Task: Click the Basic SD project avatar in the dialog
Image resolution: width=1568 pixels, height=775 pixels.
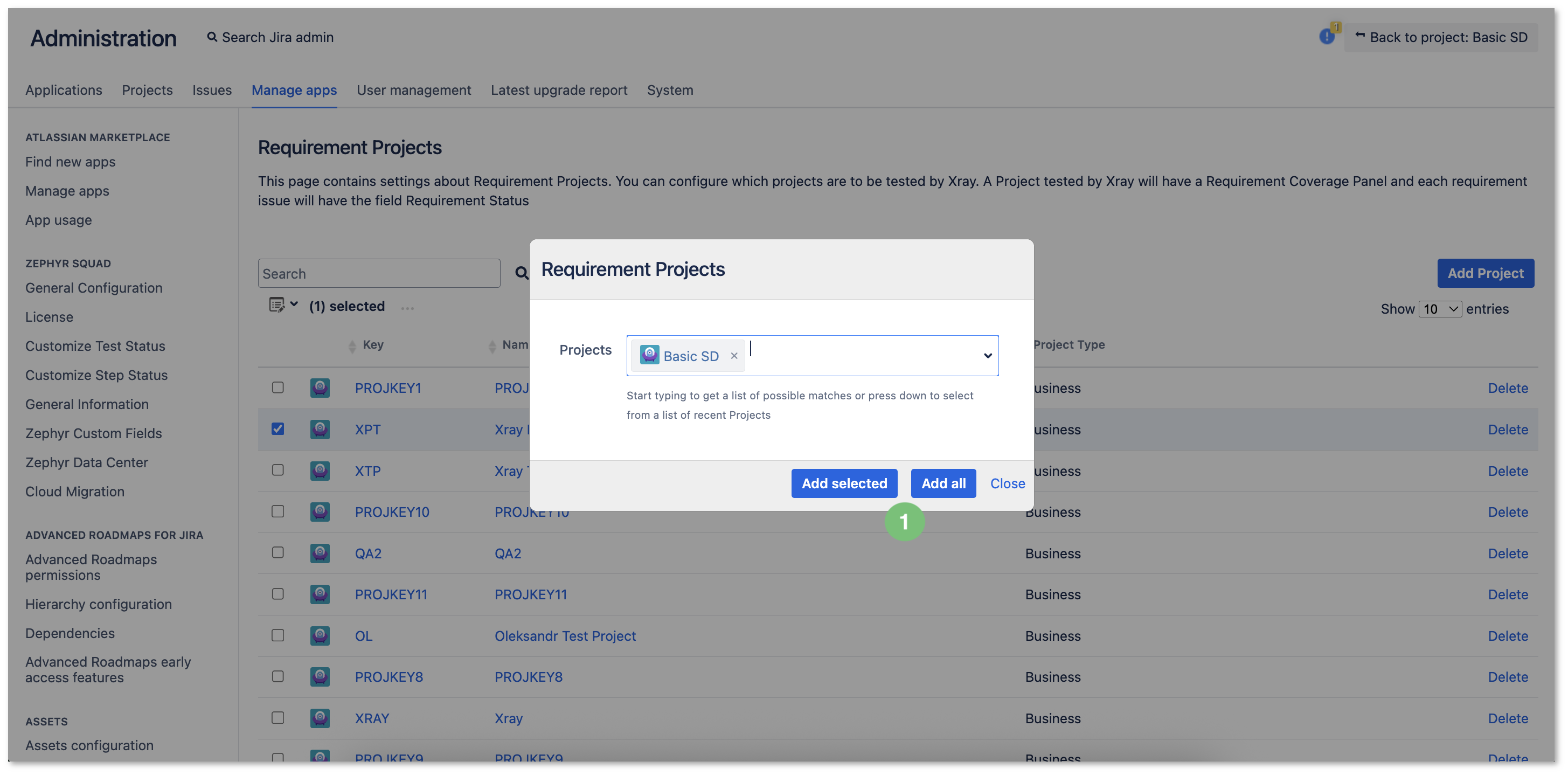Action: [649, 355]
